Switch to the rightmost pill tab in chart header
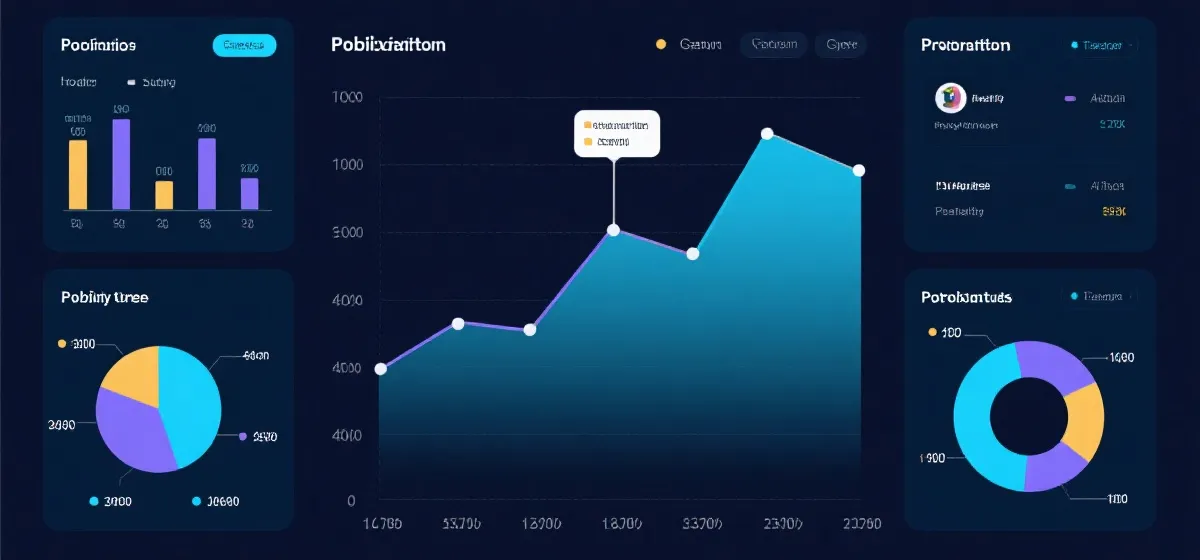Image resolution: width=1200 pixels, height=560 pixels. pyautogui.click(x=840, y=44)
